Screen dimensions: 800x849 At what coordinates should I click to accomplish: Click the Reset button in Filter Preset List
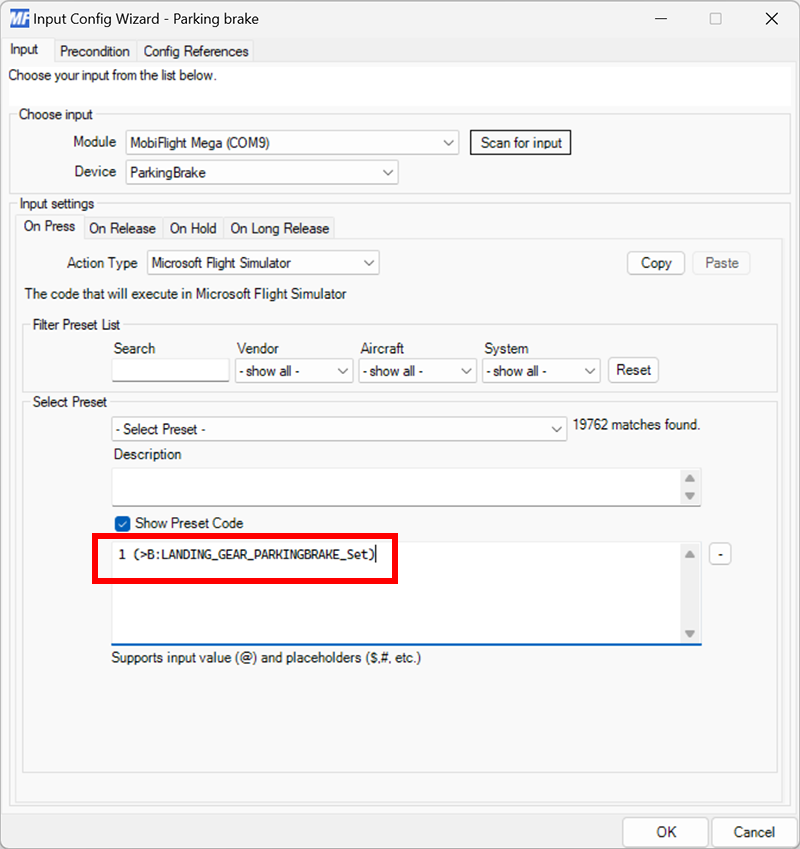pos(633,370)
